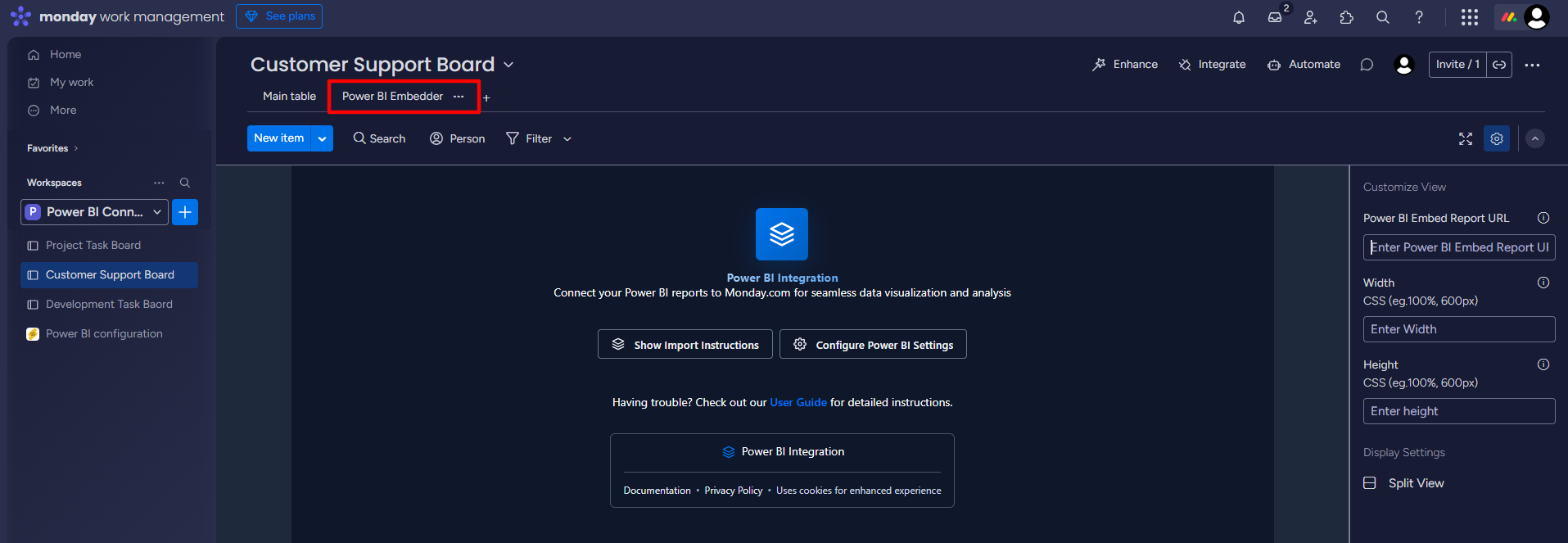
Task: Select Customer Support Board in the sidebar
Action: pos(109,275)
